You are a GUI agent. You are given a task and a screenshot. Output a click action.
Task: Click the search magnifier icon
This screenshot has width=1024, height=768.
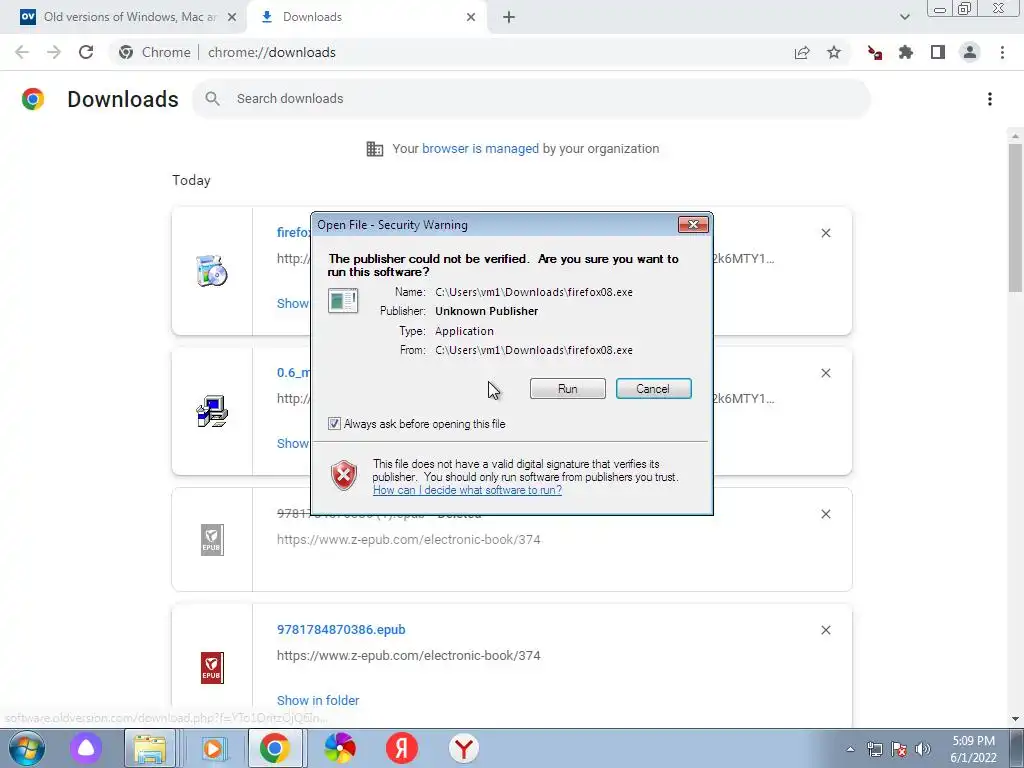pos(212,99)
